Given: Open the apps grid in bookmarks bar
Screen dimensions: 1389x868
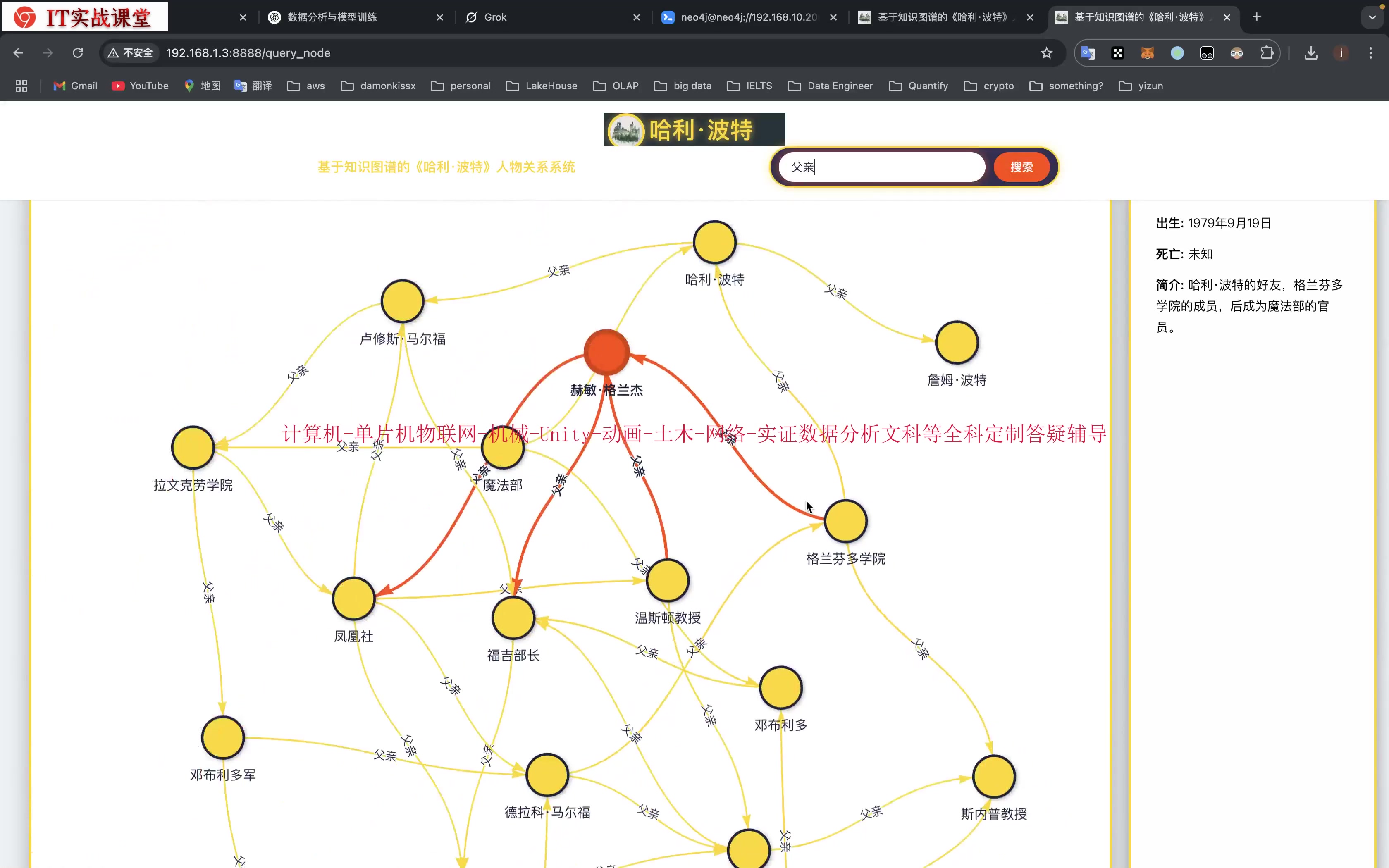Looking at the screenshot, I should pyautogui.click(x=21, y=86).
